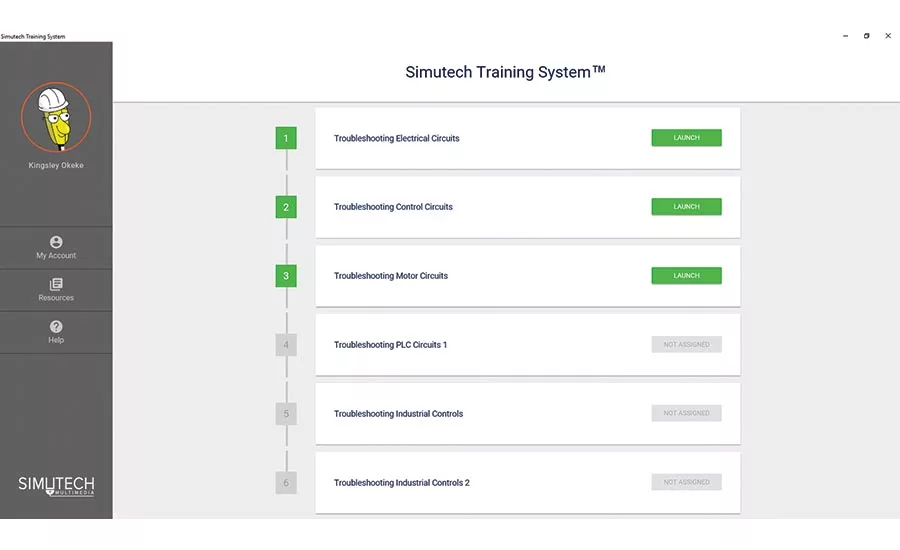
Task: Click the Kingsley Okeke username
Action: [56, 165]
